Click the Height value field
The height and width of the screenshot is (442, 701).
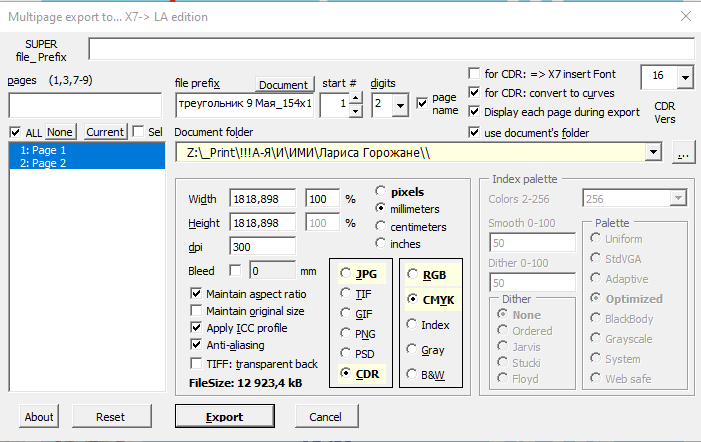tap(262, 223)
